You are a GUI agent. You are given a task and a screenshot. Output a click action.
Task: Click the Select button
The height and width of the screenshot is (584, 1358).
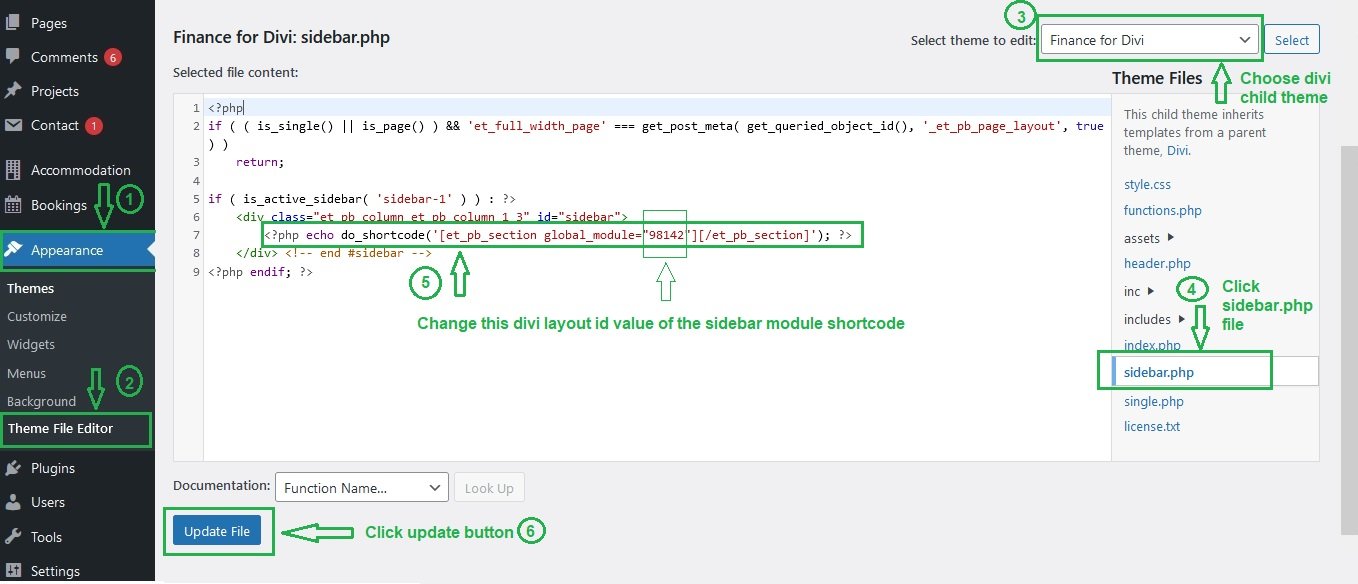click(1292, 40)
